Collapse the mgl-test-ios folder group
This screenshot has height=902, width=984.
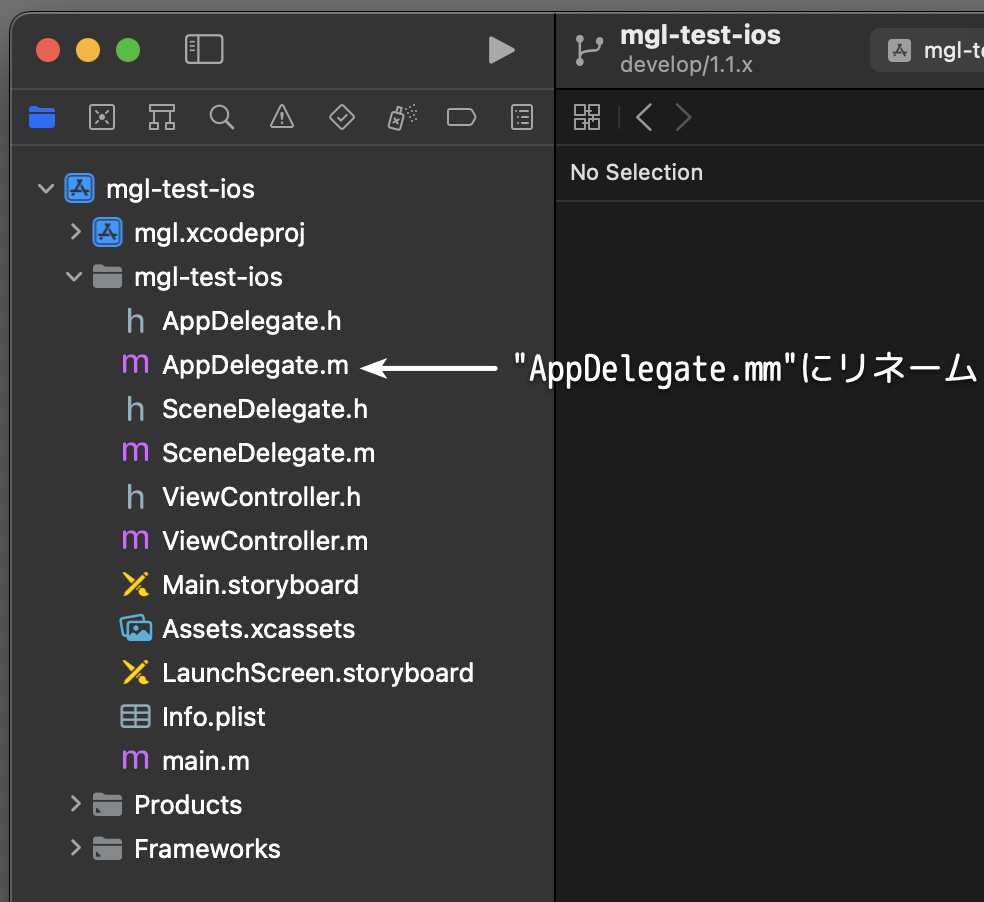coord(74,276)
